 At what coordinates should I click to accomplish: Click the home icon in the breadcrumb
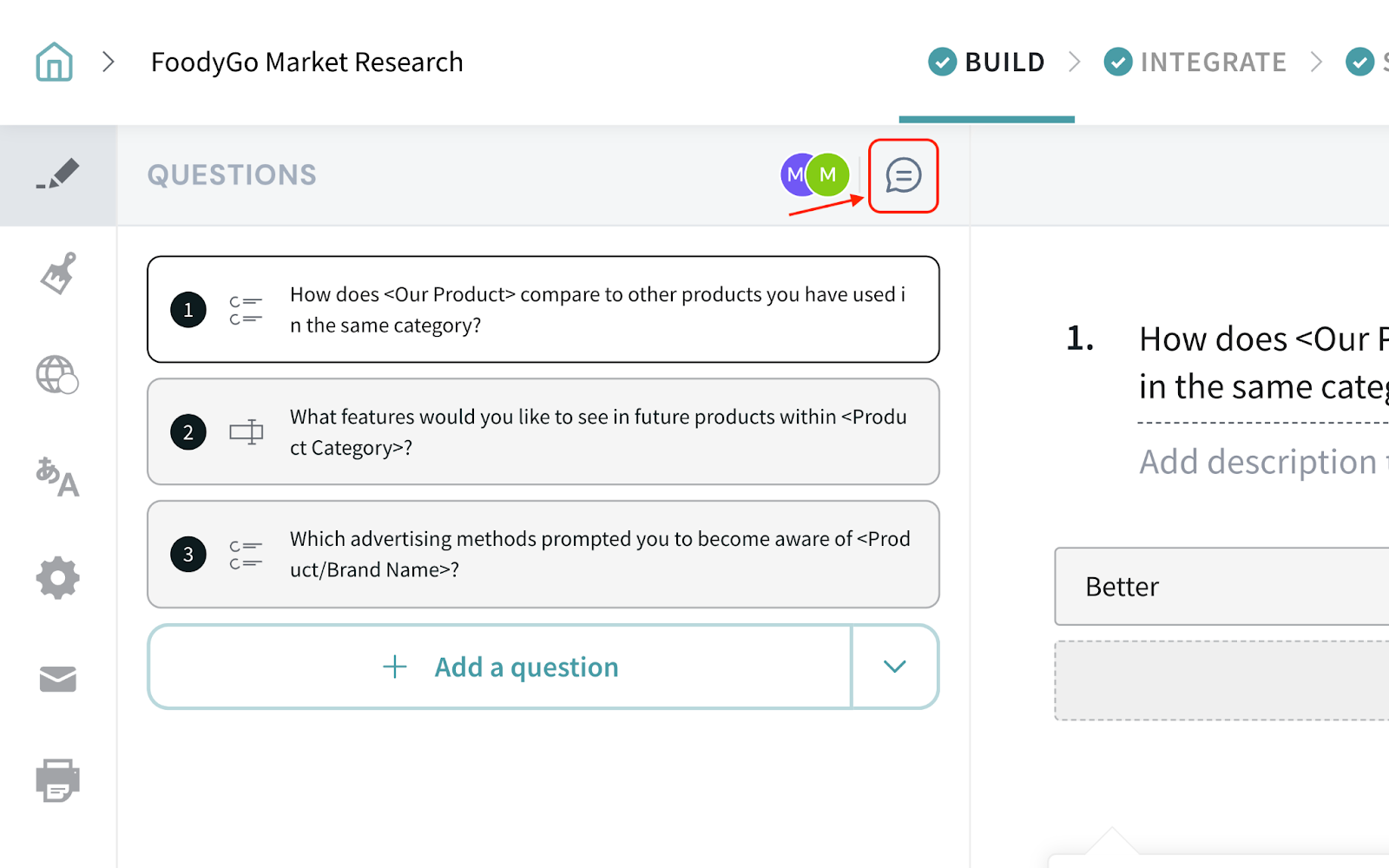click(54, 62)
